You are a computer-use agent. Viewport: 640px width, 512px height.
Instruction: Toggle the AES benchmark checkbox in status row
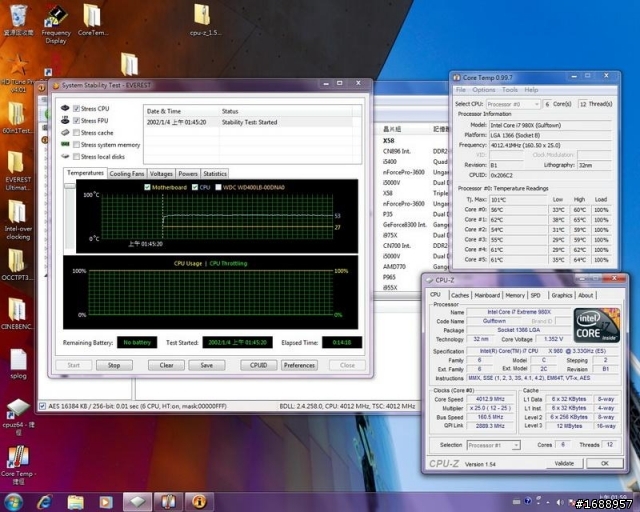pyautogui.click(x=42, y=406)
